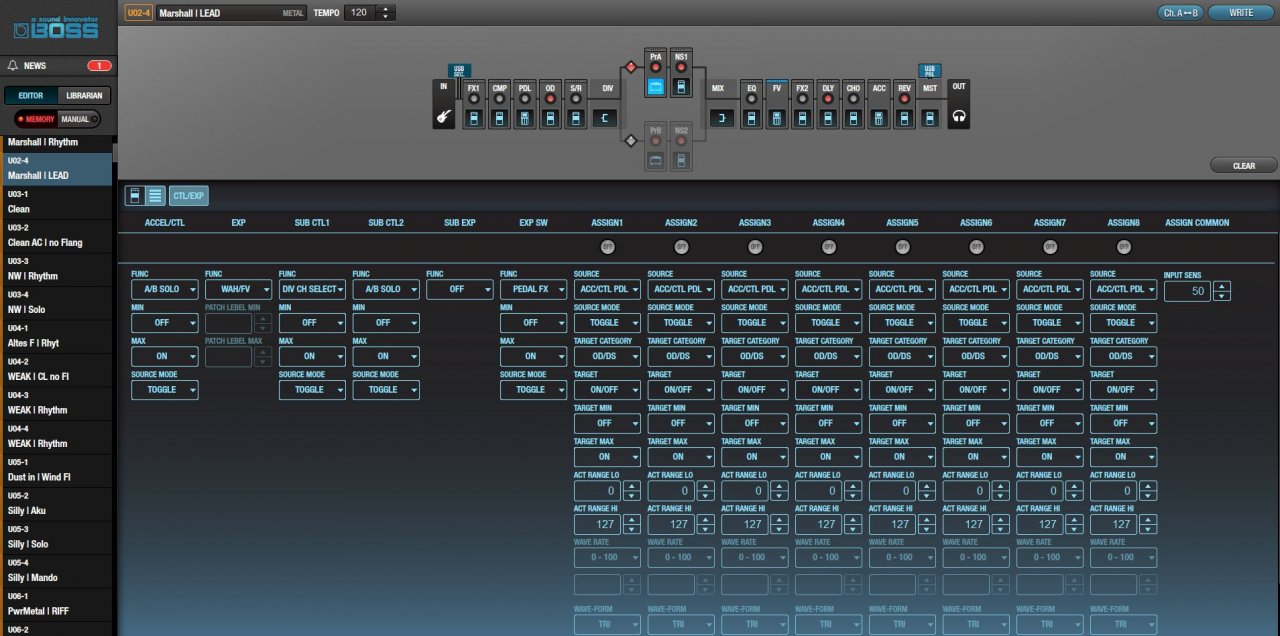Select the PrA preamp A amp icon

point(656,88)
